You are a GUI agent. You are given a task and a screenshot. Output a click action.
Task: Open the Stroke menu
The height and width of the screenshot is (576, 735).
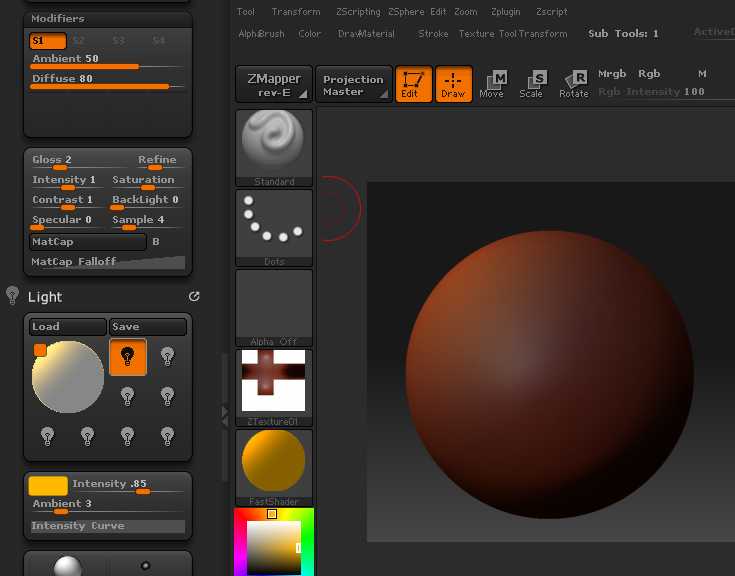pyautogui.click(x=433, y=34)
